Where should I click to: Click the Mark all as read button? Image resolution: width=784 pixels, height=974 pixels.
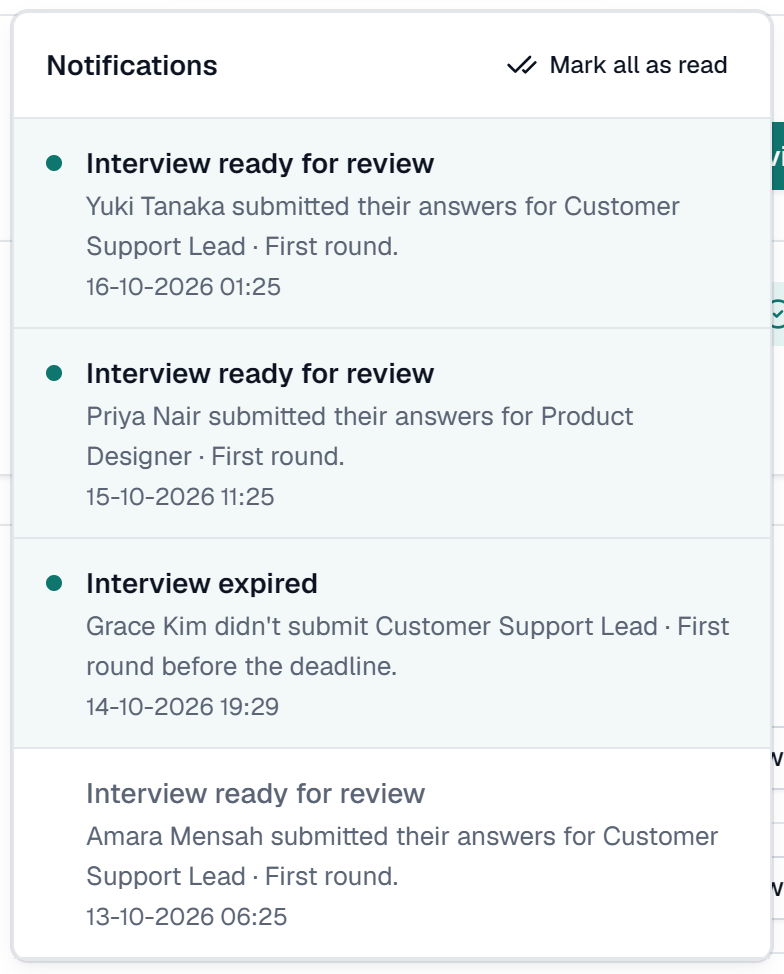617,65
